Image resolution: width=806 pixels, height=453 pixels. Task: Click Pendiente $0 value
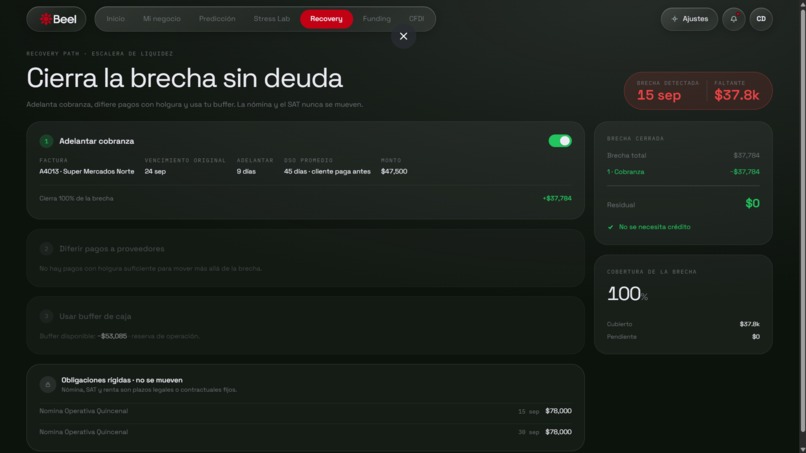[x=756, y=337]
